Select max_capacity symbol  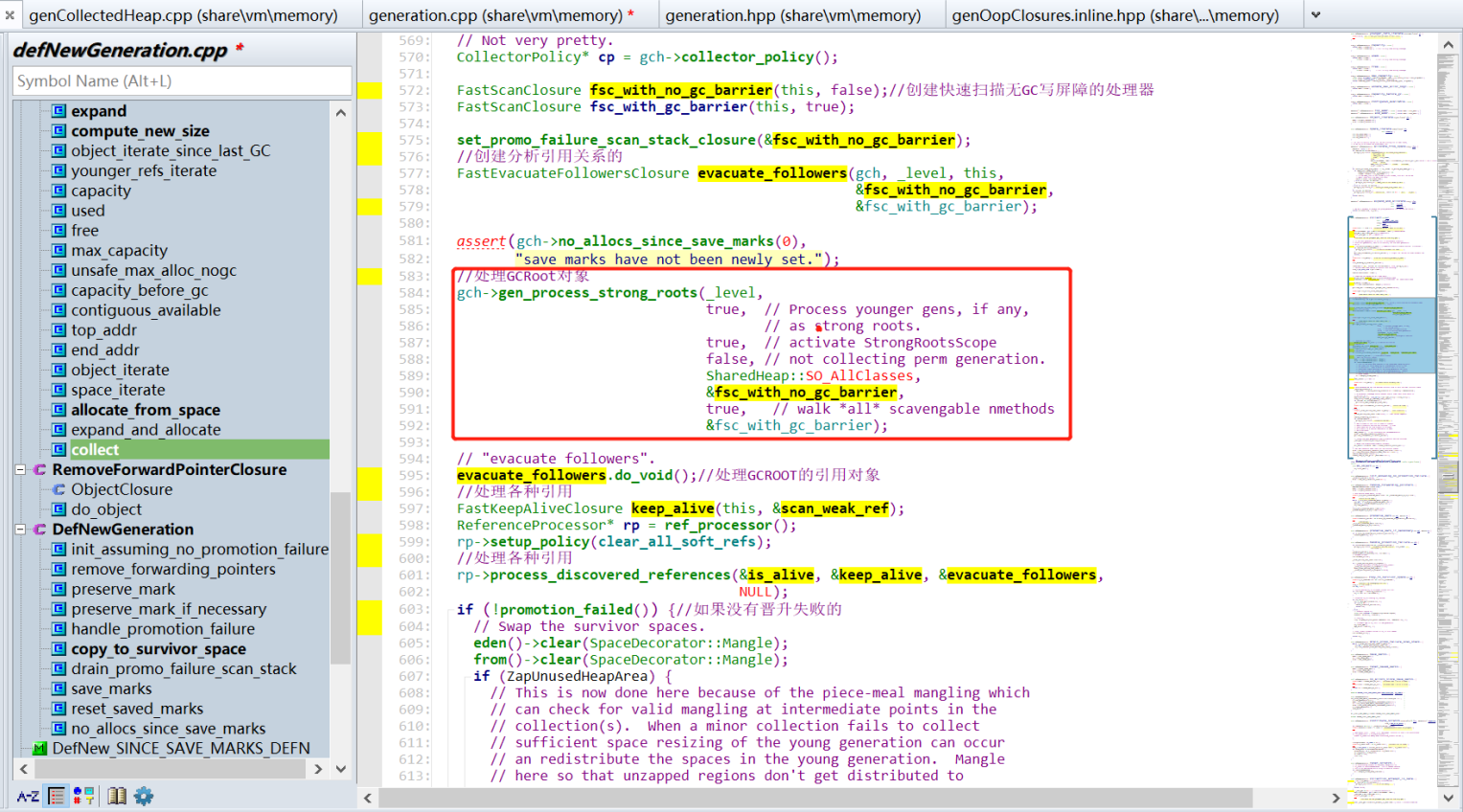pyautogui.click(x=119, y=251)
